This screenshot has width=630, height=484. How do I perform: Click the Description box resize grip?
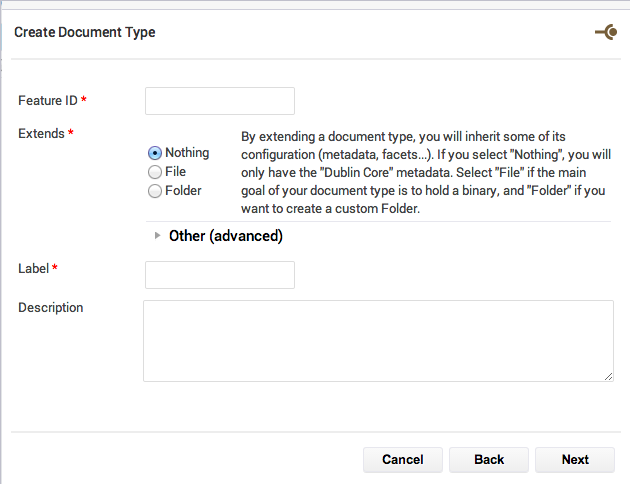(608, 376)
